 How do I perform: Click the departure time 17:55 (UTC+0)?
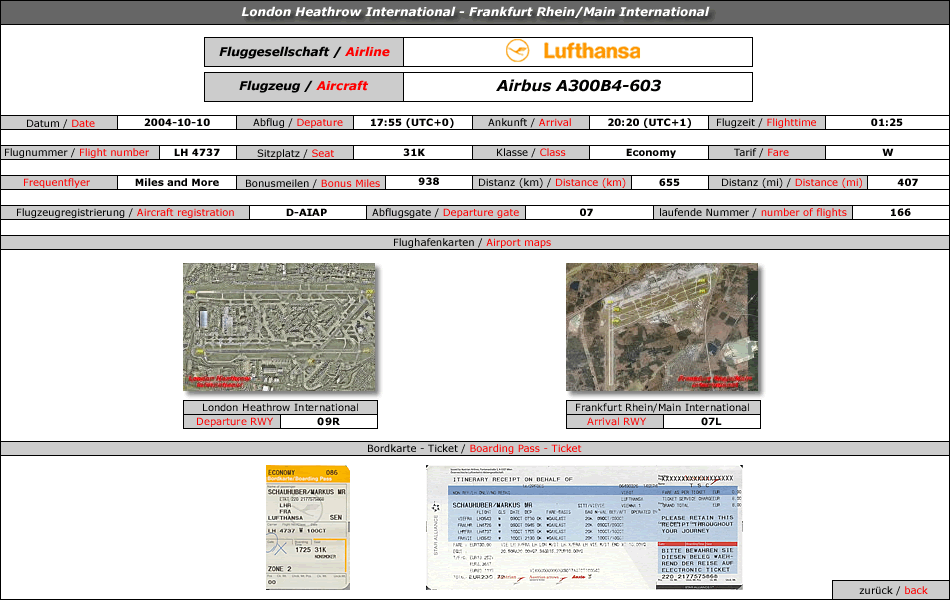click(x=412, y=122)
